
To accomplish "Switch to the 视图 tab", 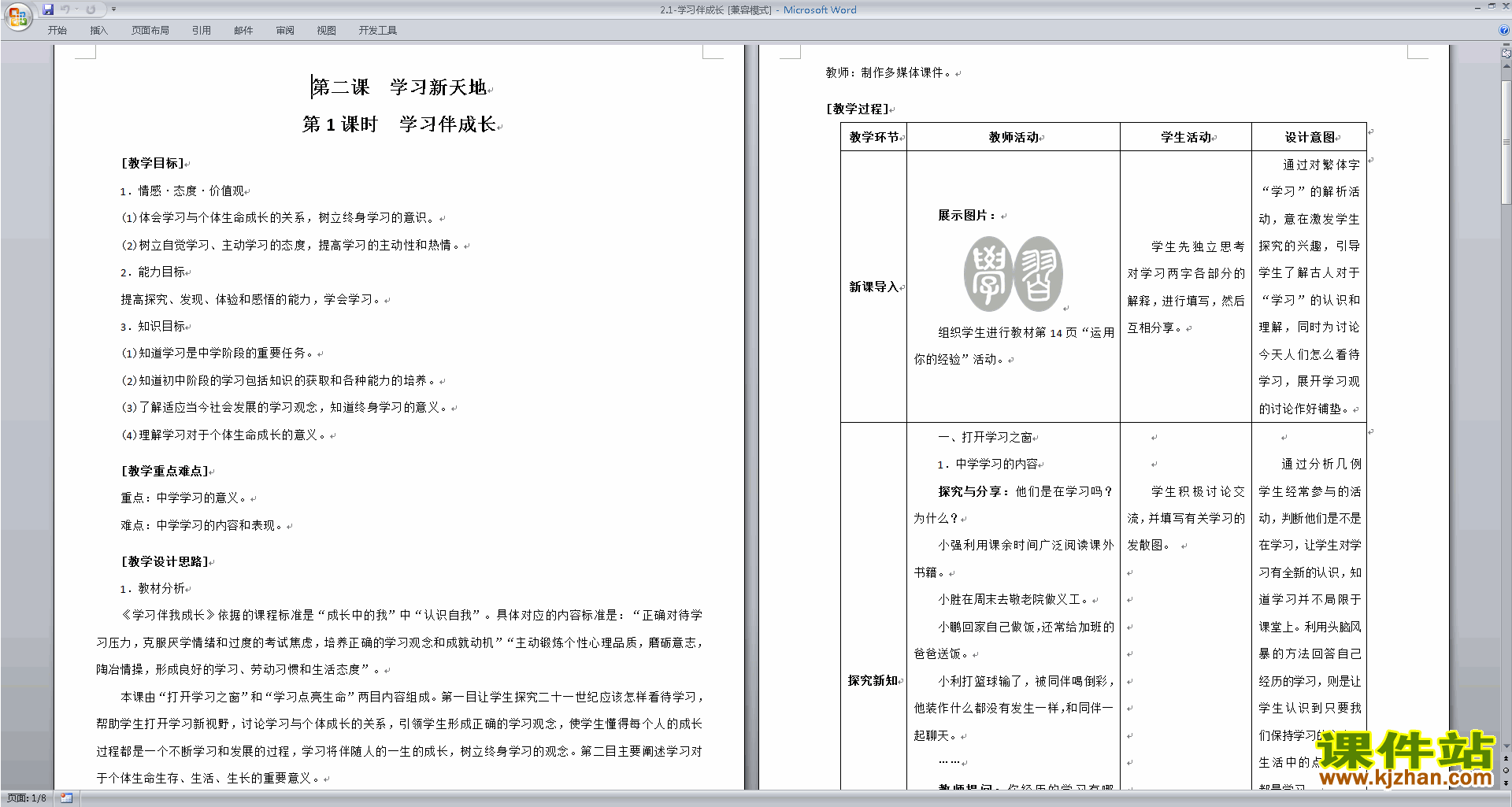I will [326, 31].
